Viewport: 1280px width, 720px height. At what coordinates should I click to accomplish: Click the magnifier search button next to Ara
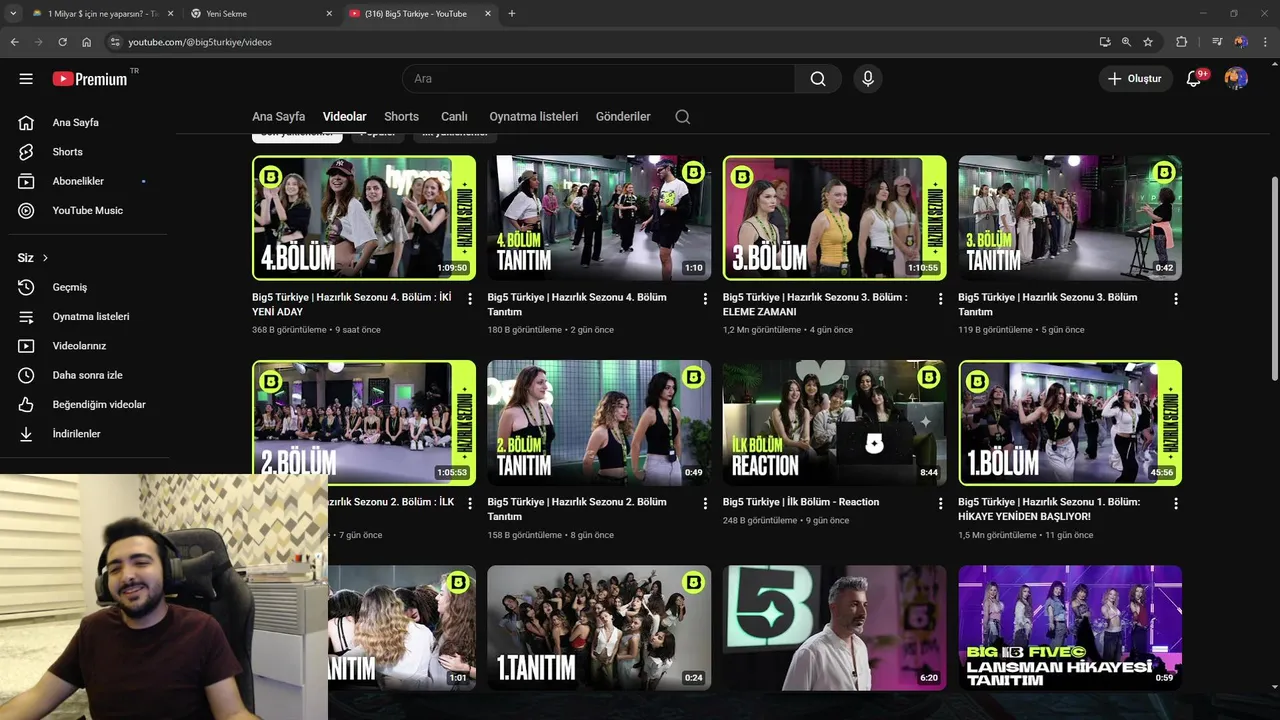(x=818, y=79)
